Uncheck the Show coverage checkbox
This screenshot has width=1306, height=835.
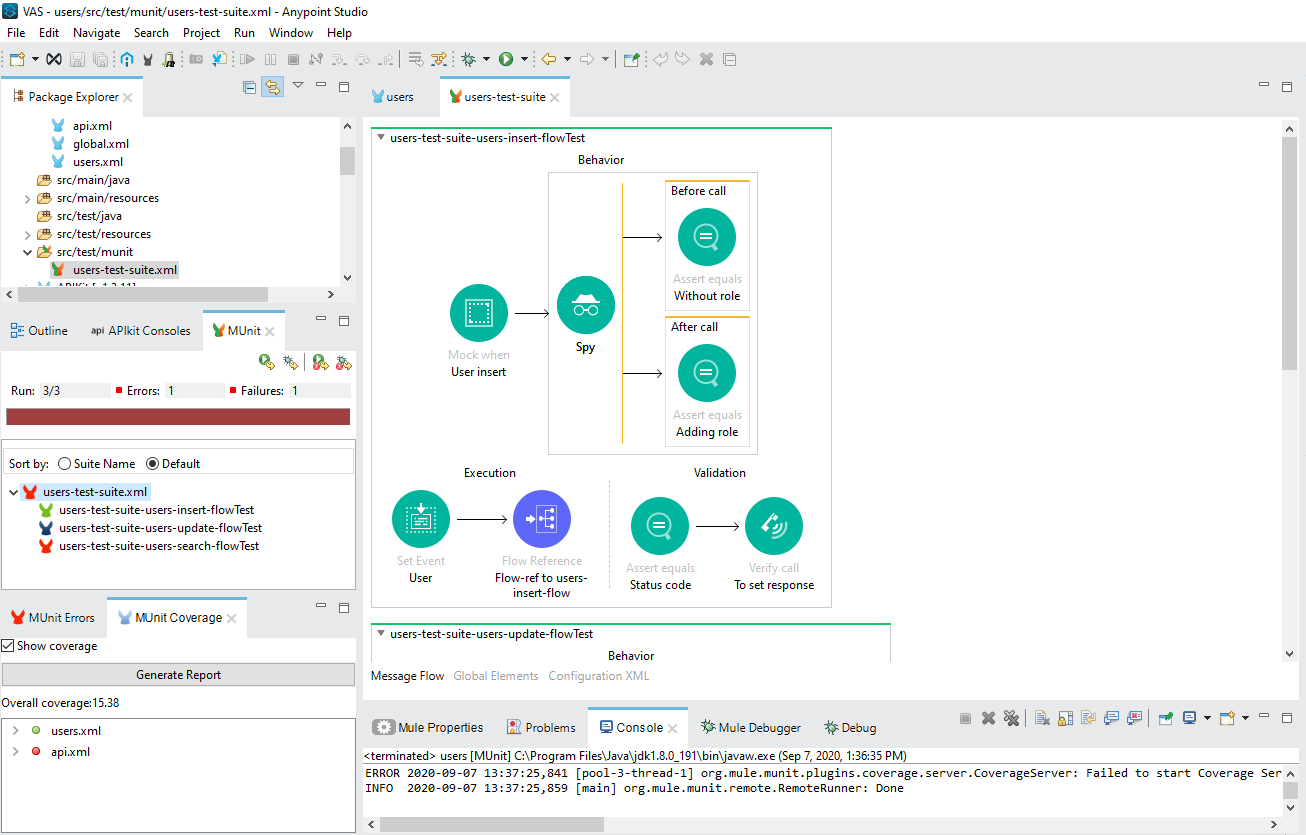click(8, 646)
